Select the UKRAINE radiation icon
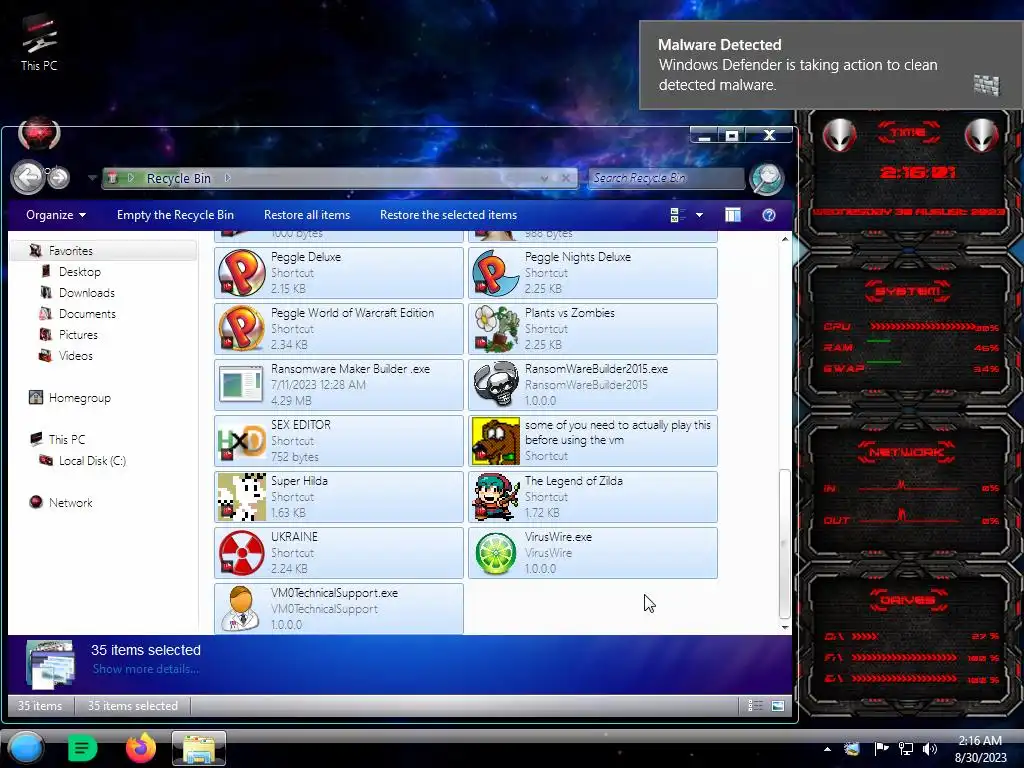Screen dimensions: 1024x768 click(242, 553)
